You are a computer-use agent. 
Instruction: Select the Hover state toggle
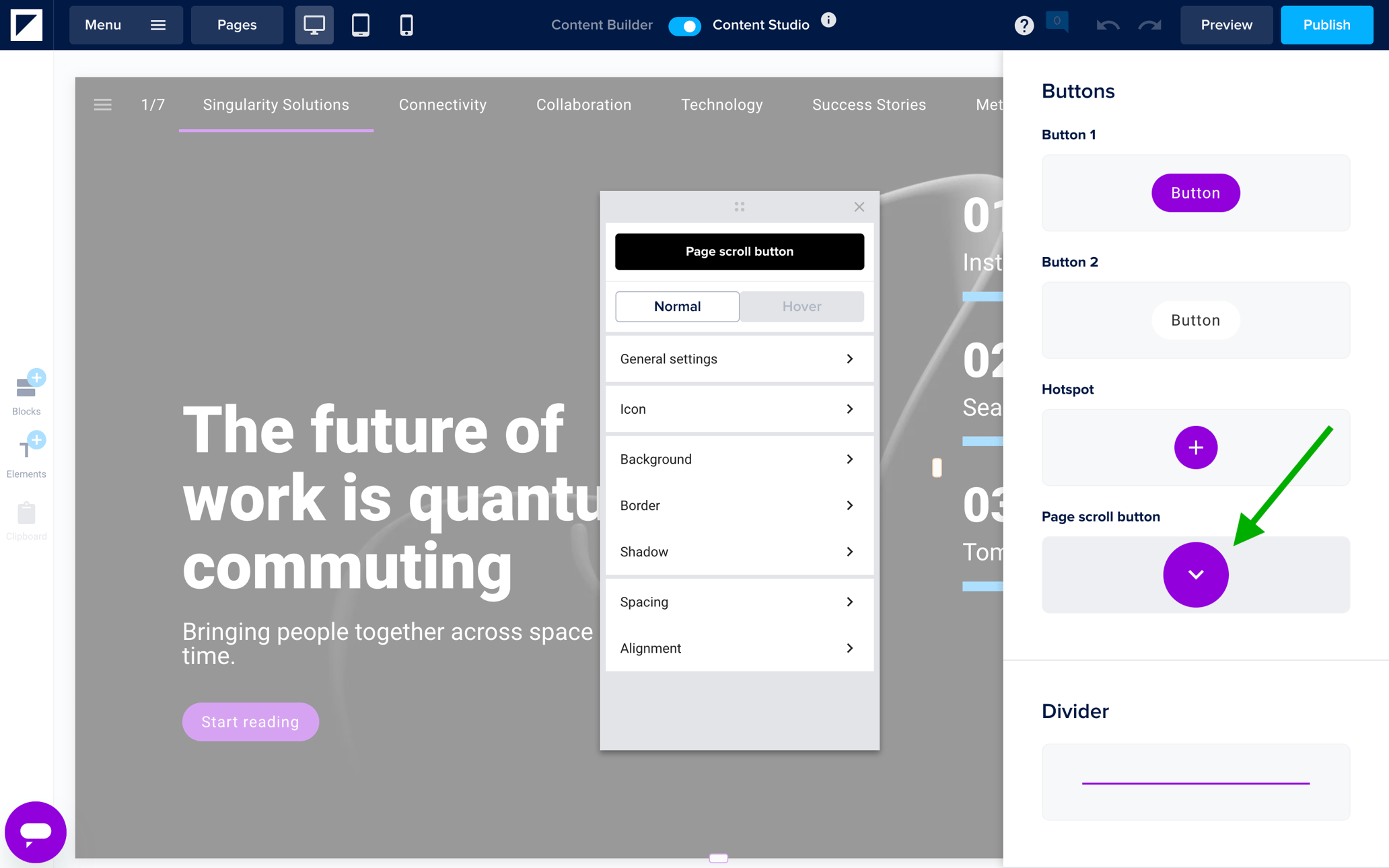point(802,307)
